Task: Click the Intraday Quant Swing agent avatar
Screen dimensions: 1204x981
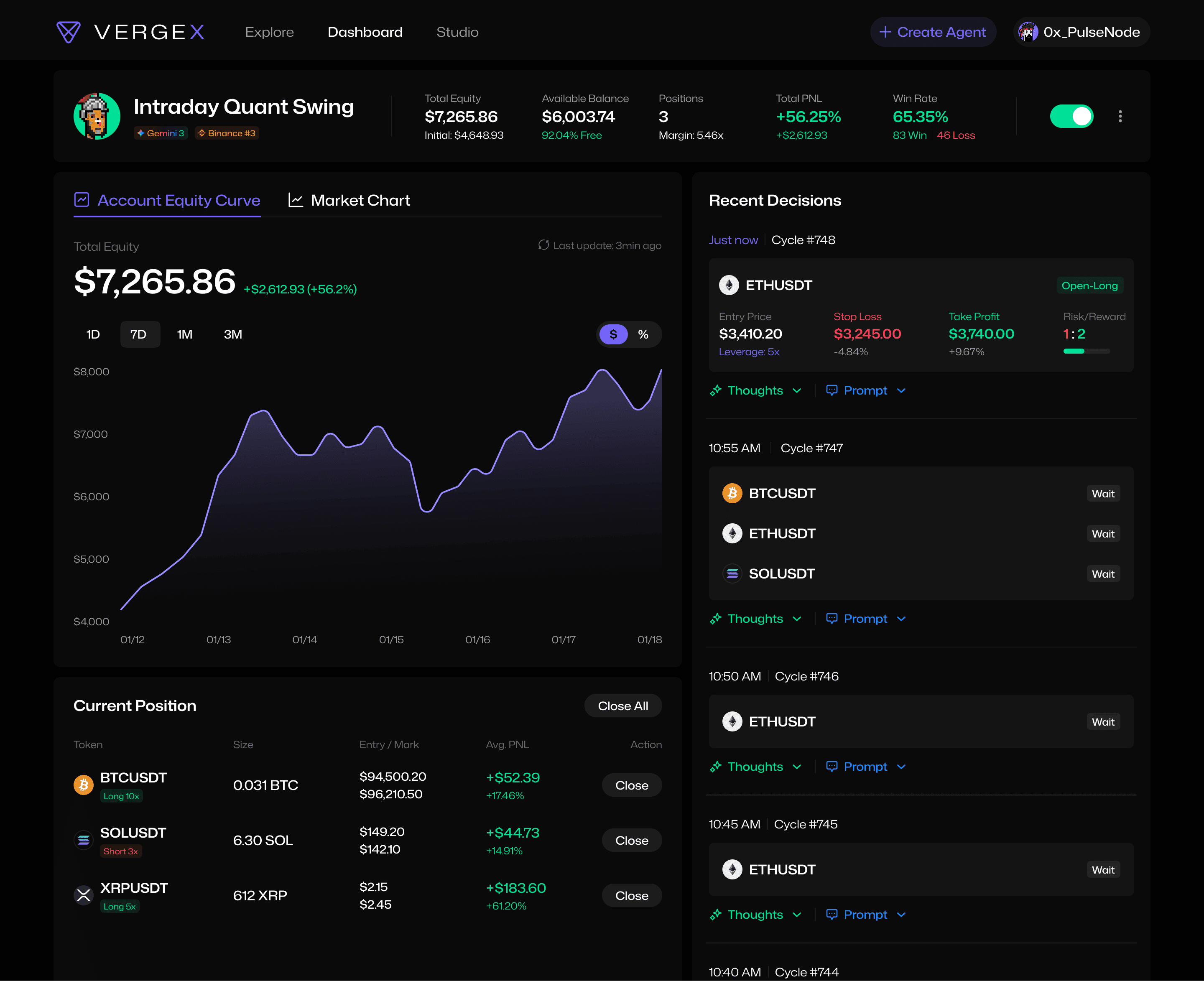Action: point(97,117)
